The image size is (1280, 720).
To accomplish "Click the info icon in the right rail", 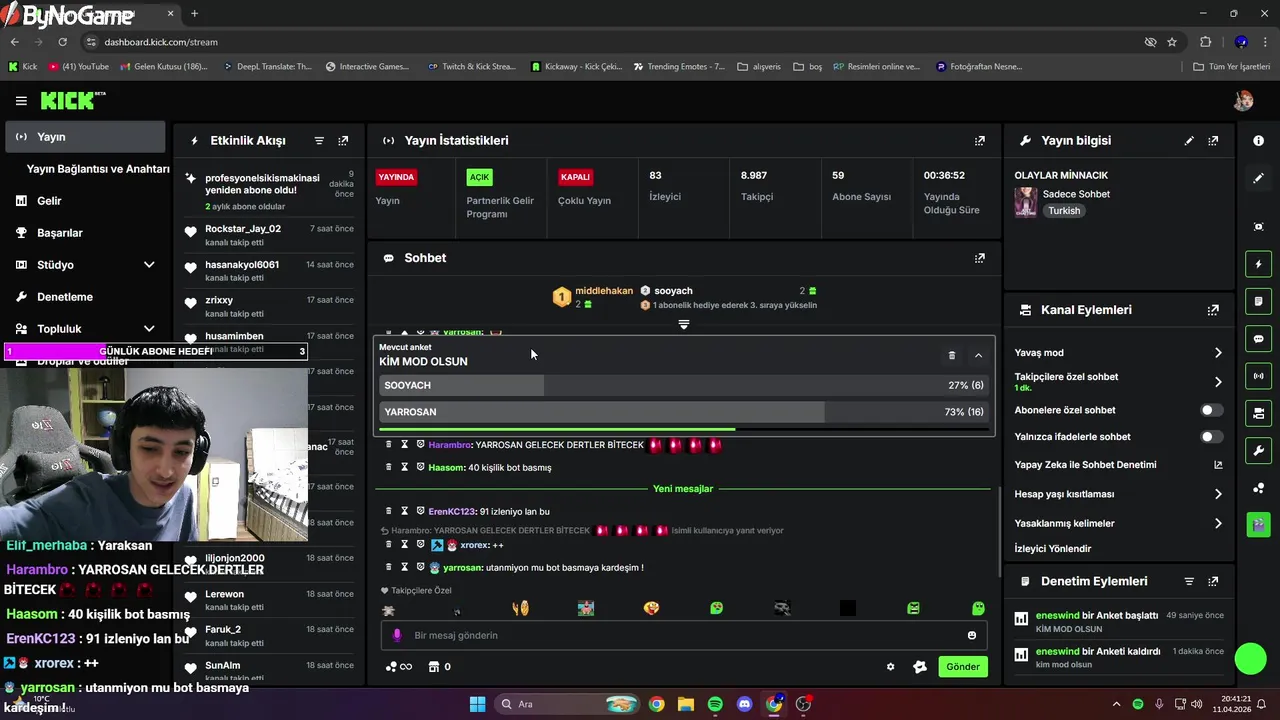I will [x=1258, y=141].
